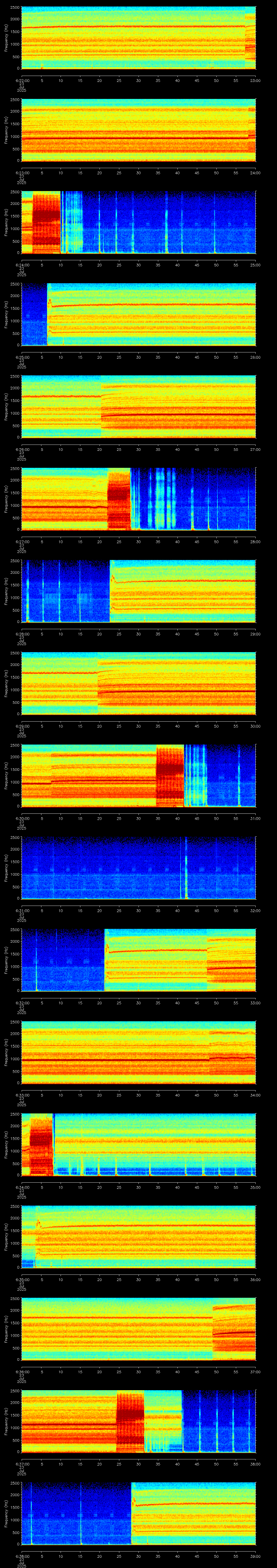Click Frequency (Hz) axis label of 6:23:00 panel

6,130
